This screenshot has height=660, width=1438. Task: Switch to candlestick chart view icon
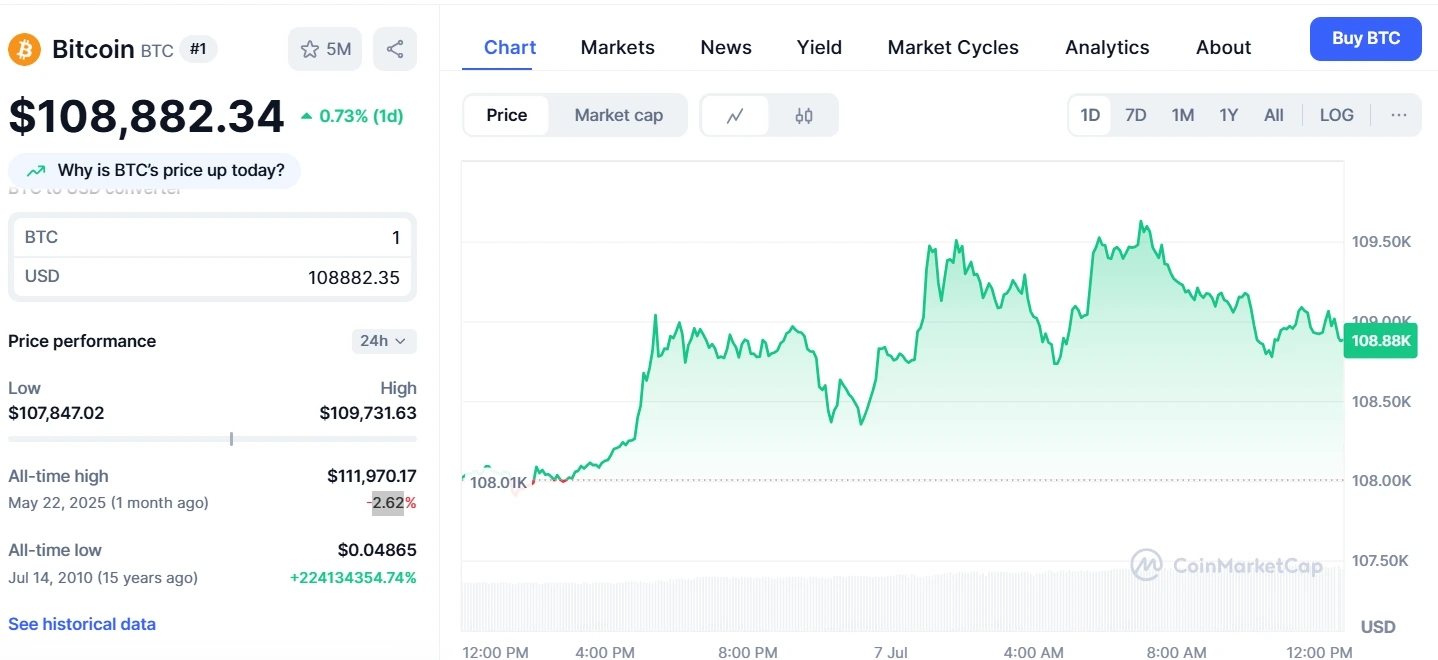(x=804, y=115)
